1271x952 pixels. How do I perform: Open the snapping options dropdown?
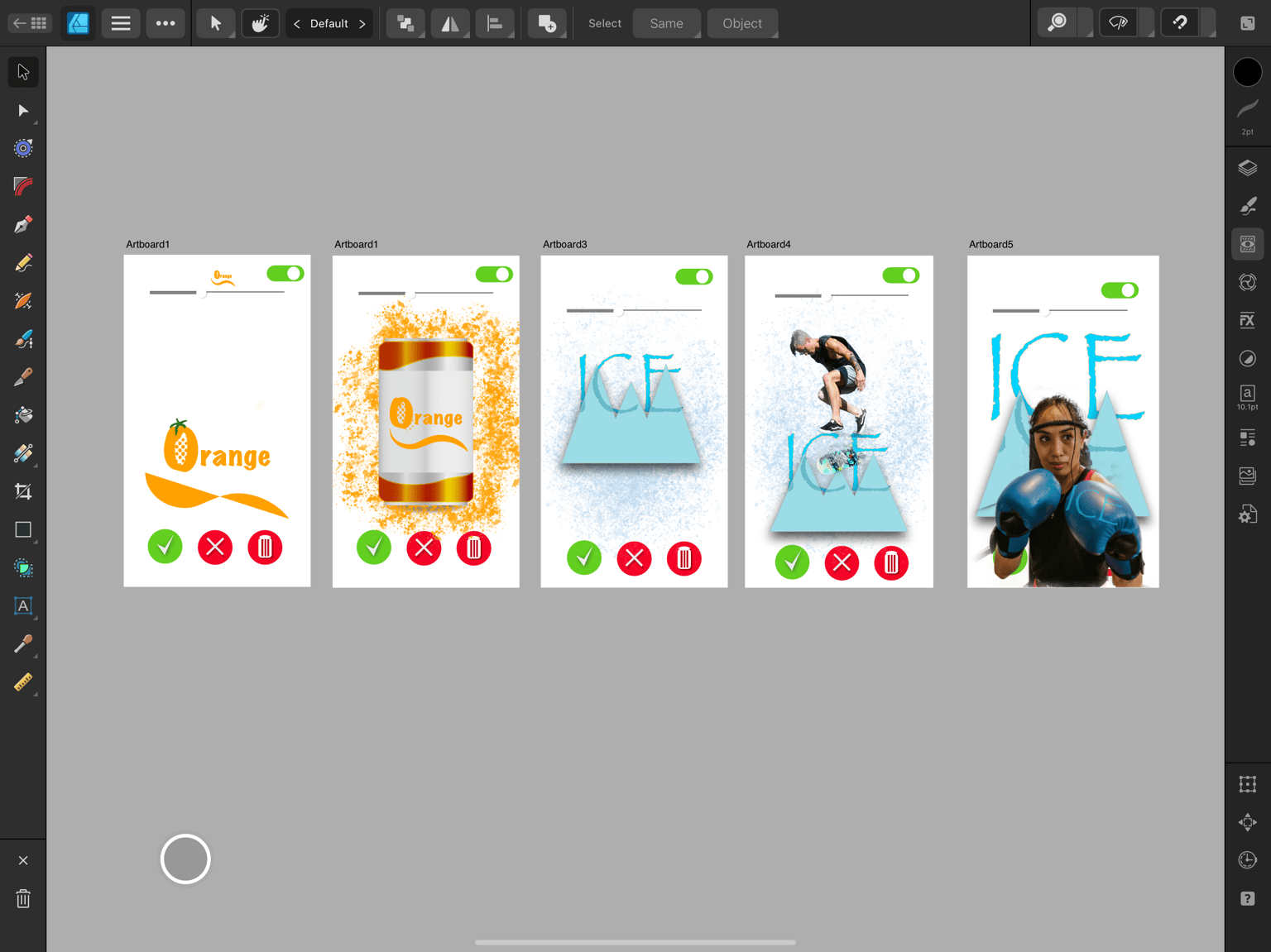tap(1208, 23)
